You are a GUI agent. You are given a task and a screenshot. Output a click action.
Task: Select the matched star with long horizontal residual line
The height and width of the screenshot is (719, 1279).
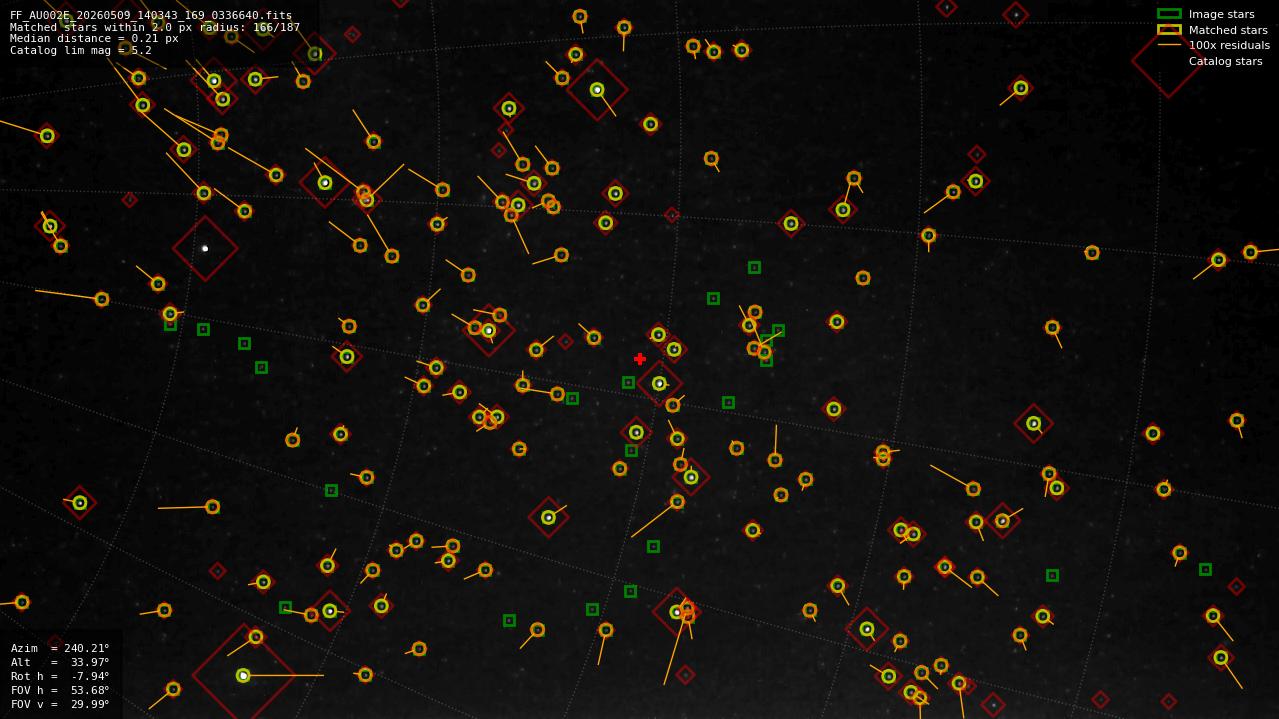(243, 675)
